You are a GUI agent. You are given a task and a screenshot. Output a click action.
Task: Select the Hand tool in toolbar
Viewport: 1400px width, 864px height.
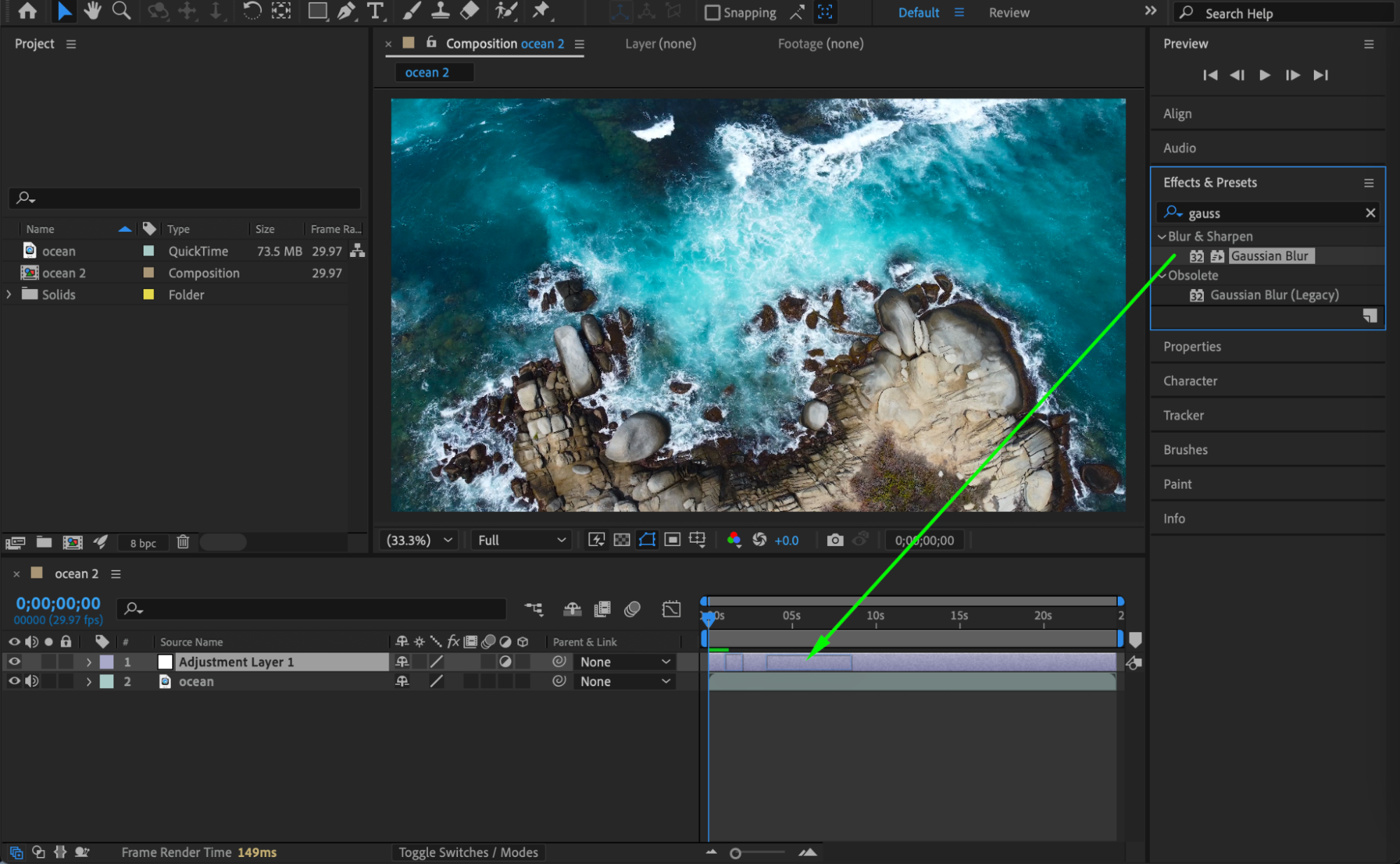pos(92,11)
